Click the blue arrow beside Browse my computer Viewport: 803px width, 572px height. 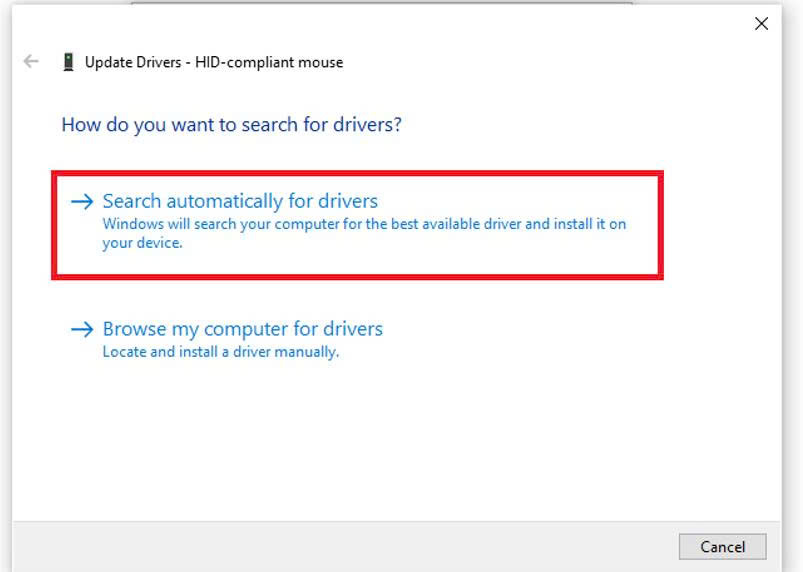82,329
